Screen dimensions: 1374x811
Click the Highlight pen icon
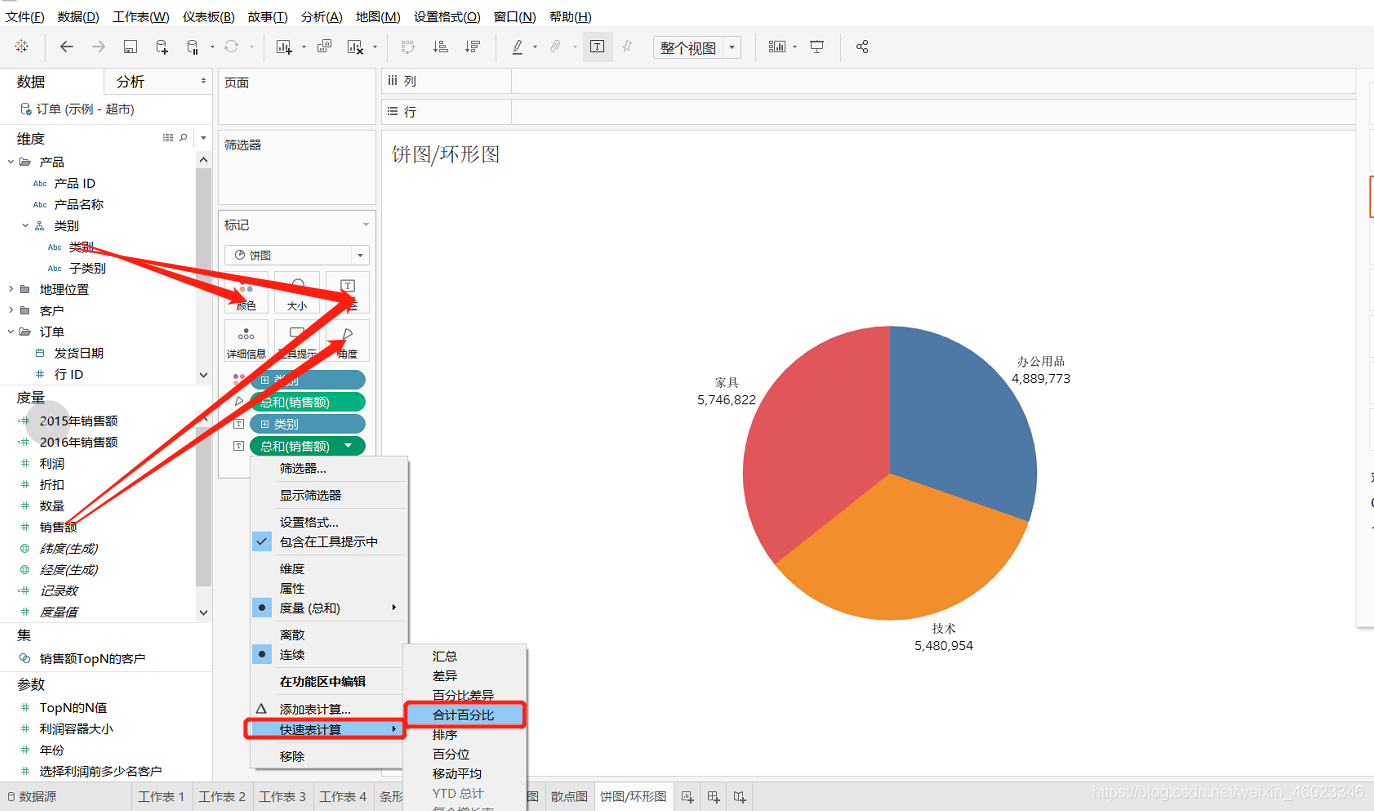tap(517, 46)
